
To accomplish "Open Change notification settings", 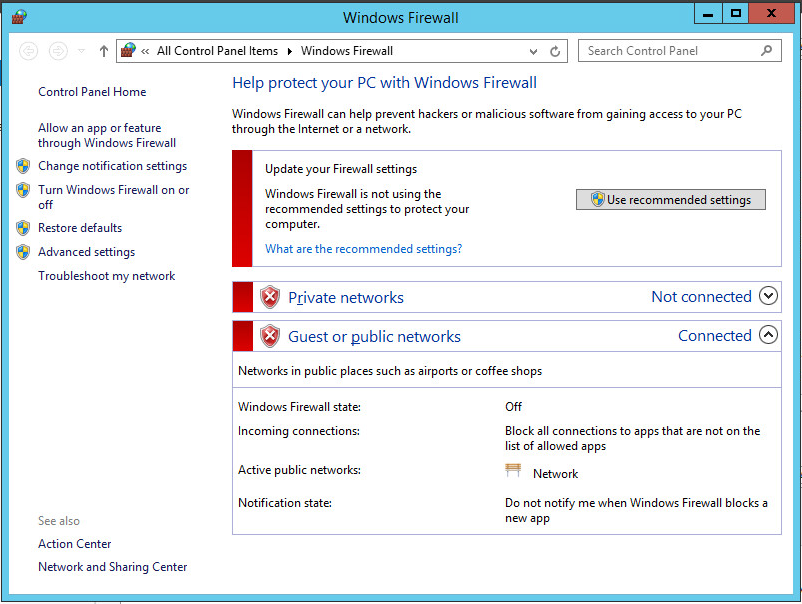I will pos(113,166).
